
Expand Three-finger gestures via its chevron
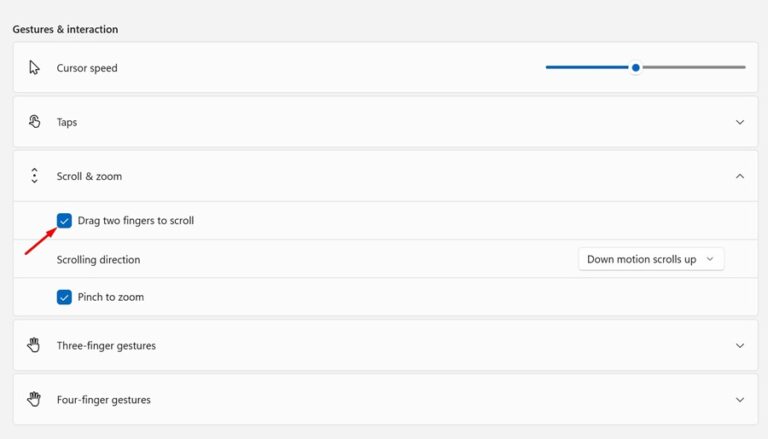[x=740, y=345]
